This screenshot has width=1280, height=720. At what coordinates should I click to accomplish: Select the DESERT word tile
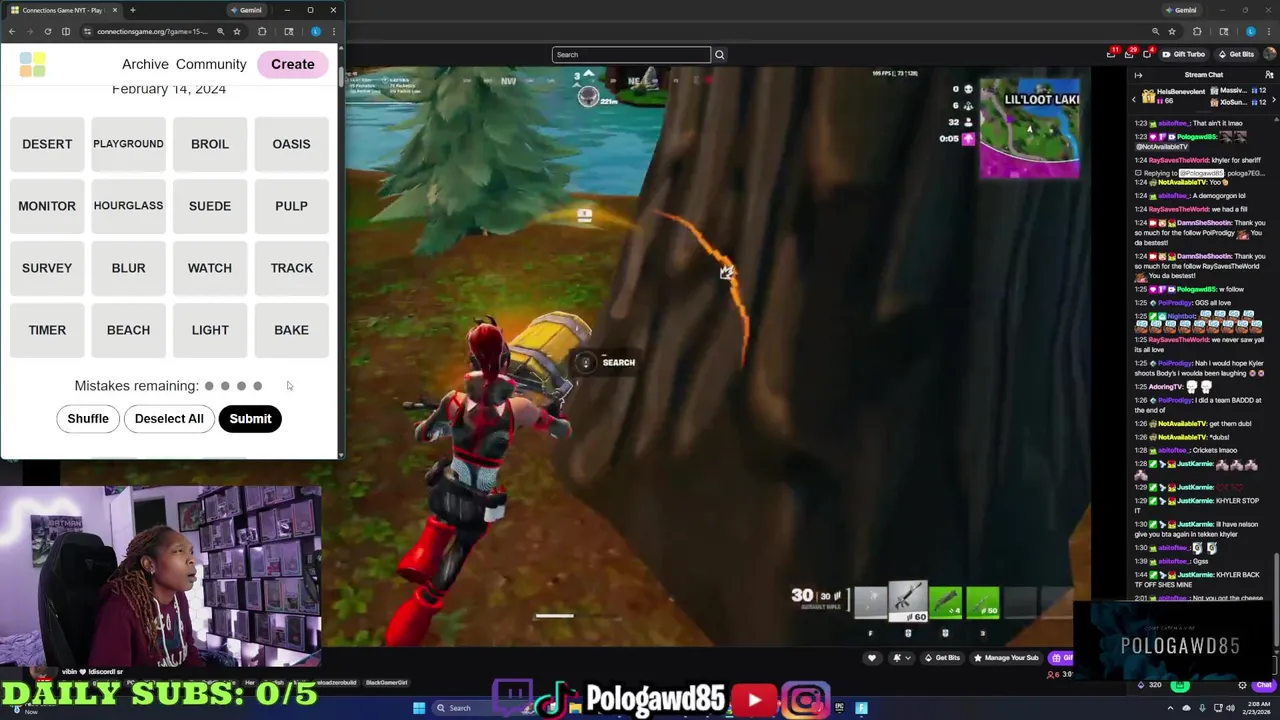click(47, 144)
